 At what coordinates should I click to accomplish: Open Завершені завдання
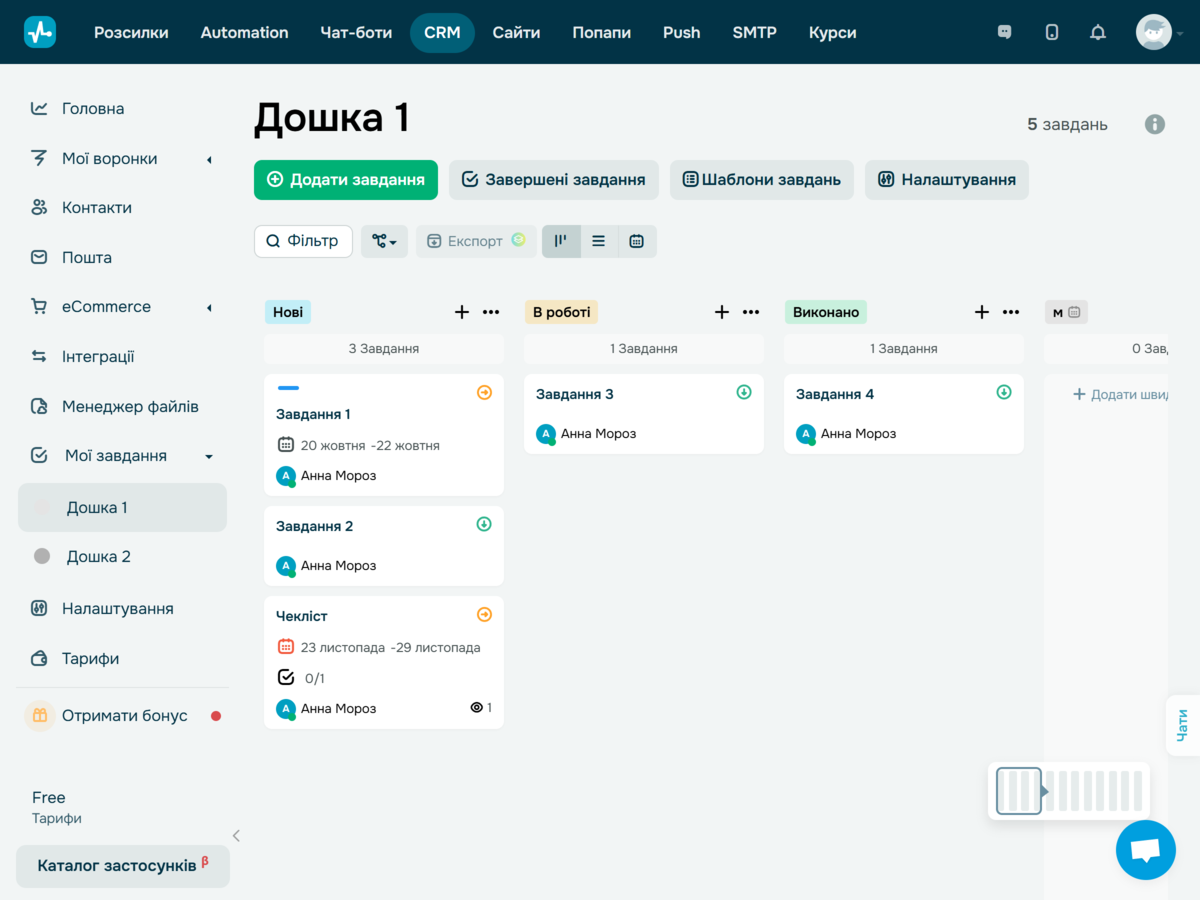click(x=553, y=180)
